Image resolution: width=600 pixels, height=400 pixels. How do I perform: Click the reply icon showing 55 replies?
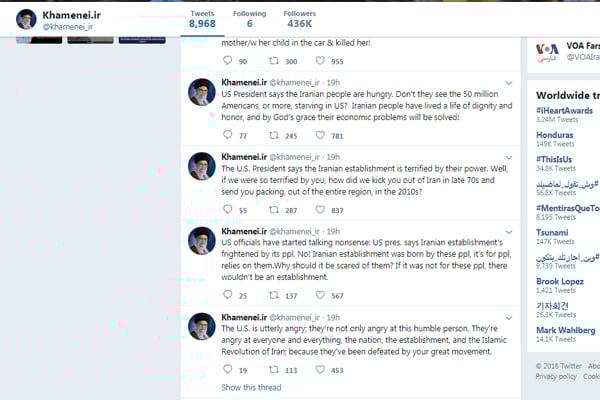pyautogui.click(x=227, y=210)
